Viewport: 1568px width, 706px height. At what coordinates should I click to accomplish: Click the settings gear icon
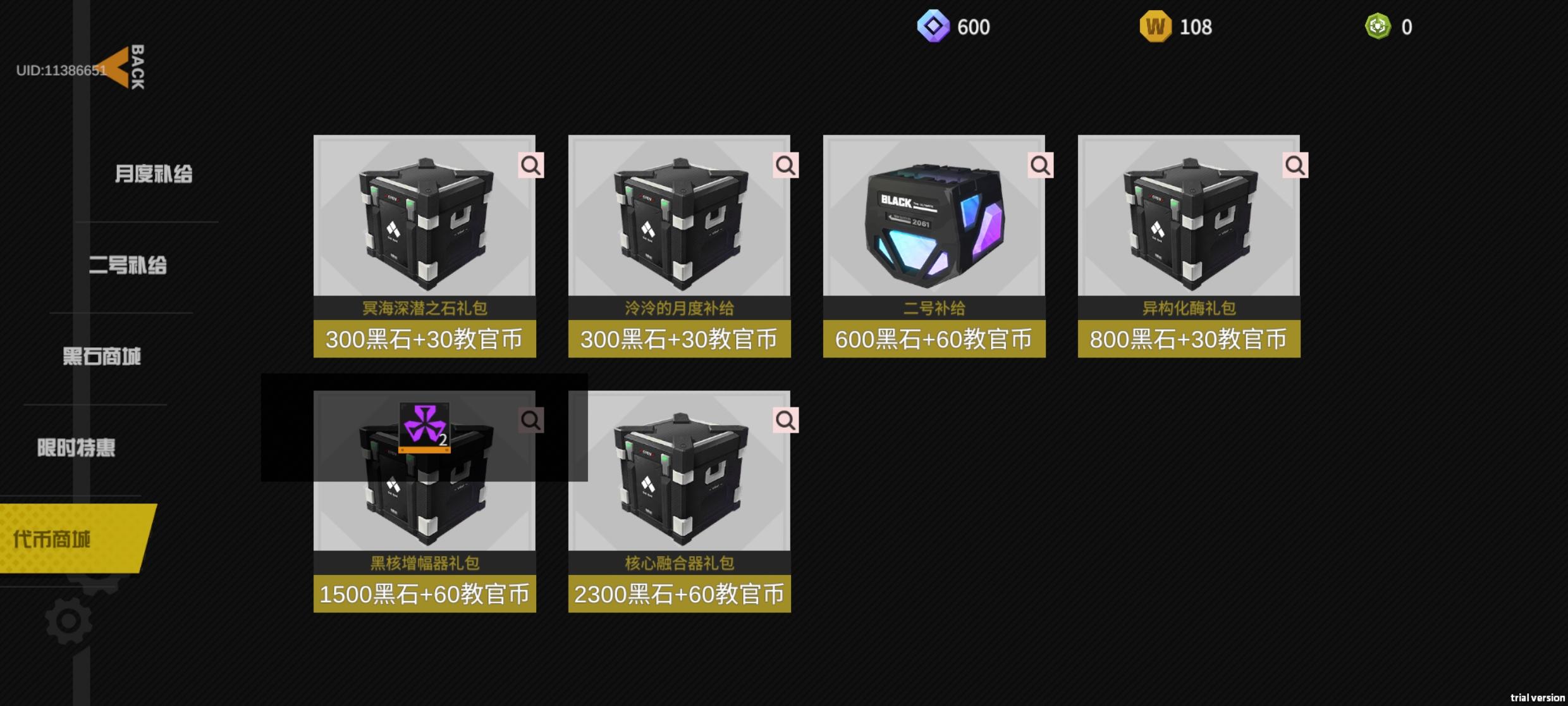tap(69, 621)
